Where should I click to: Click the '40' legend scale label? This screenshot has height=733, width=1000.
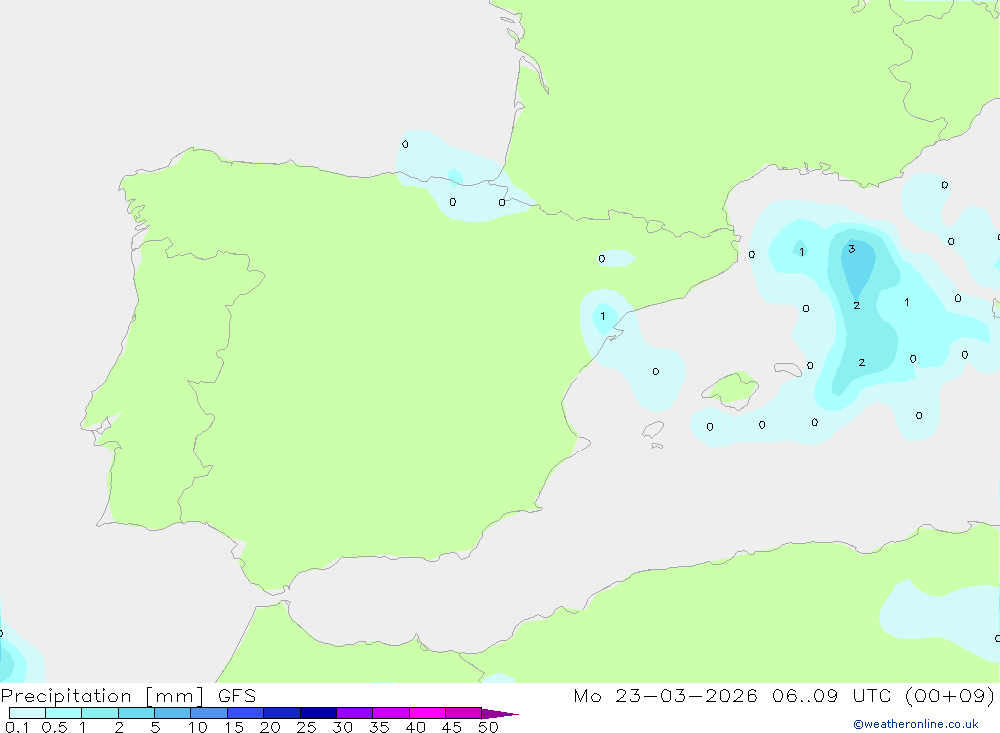coord(415,727)
